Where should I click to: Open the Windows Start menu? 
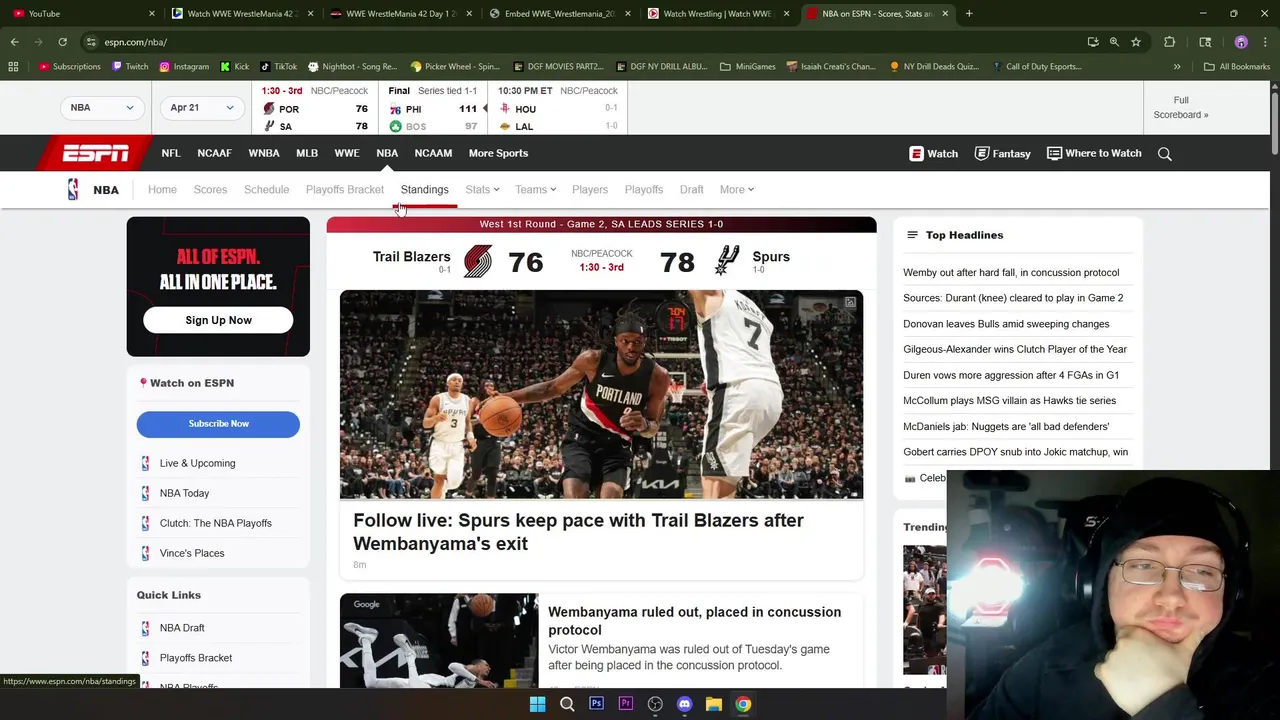pos(537,704)
